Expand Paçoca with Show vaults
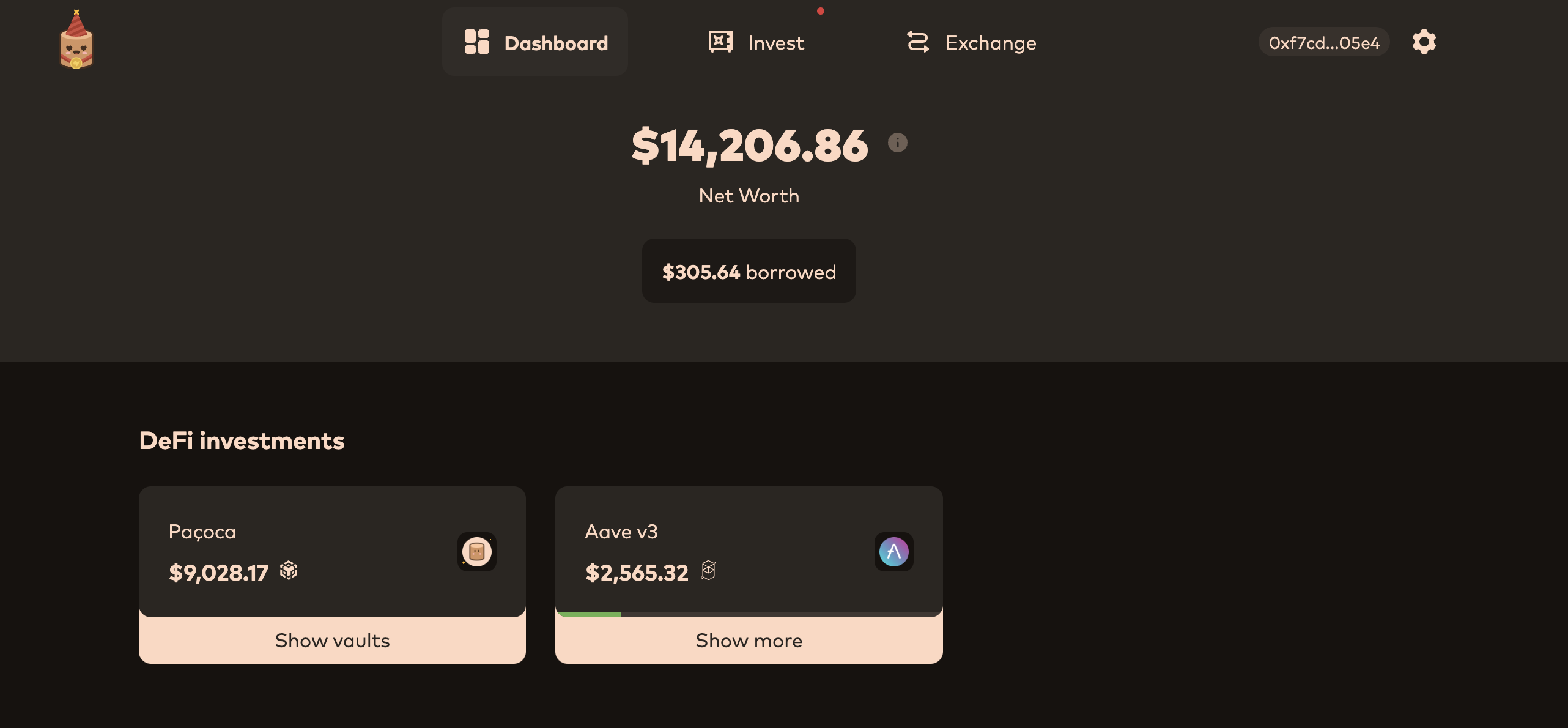The height and width of the screenshot is (728, 1568). [332, 640]
